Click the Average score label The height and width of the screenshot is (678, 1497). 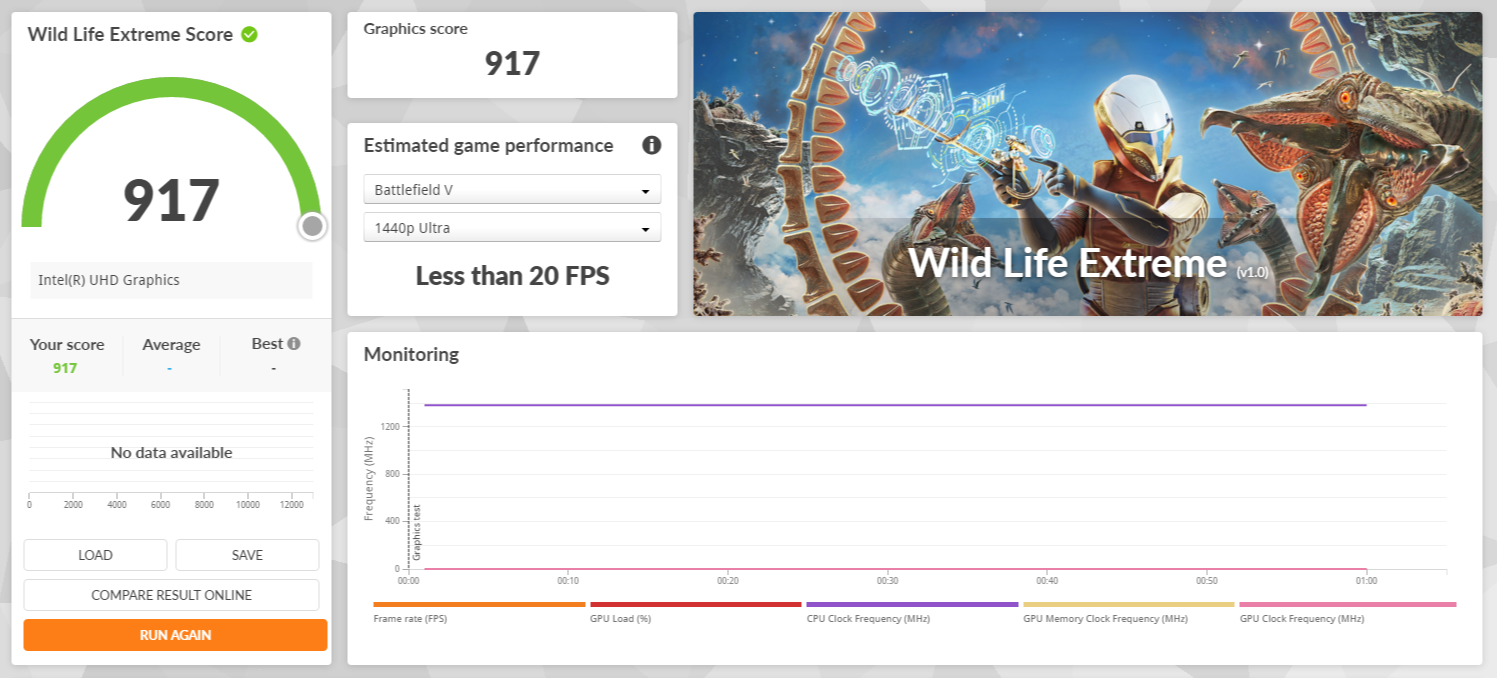pos(171,344)
